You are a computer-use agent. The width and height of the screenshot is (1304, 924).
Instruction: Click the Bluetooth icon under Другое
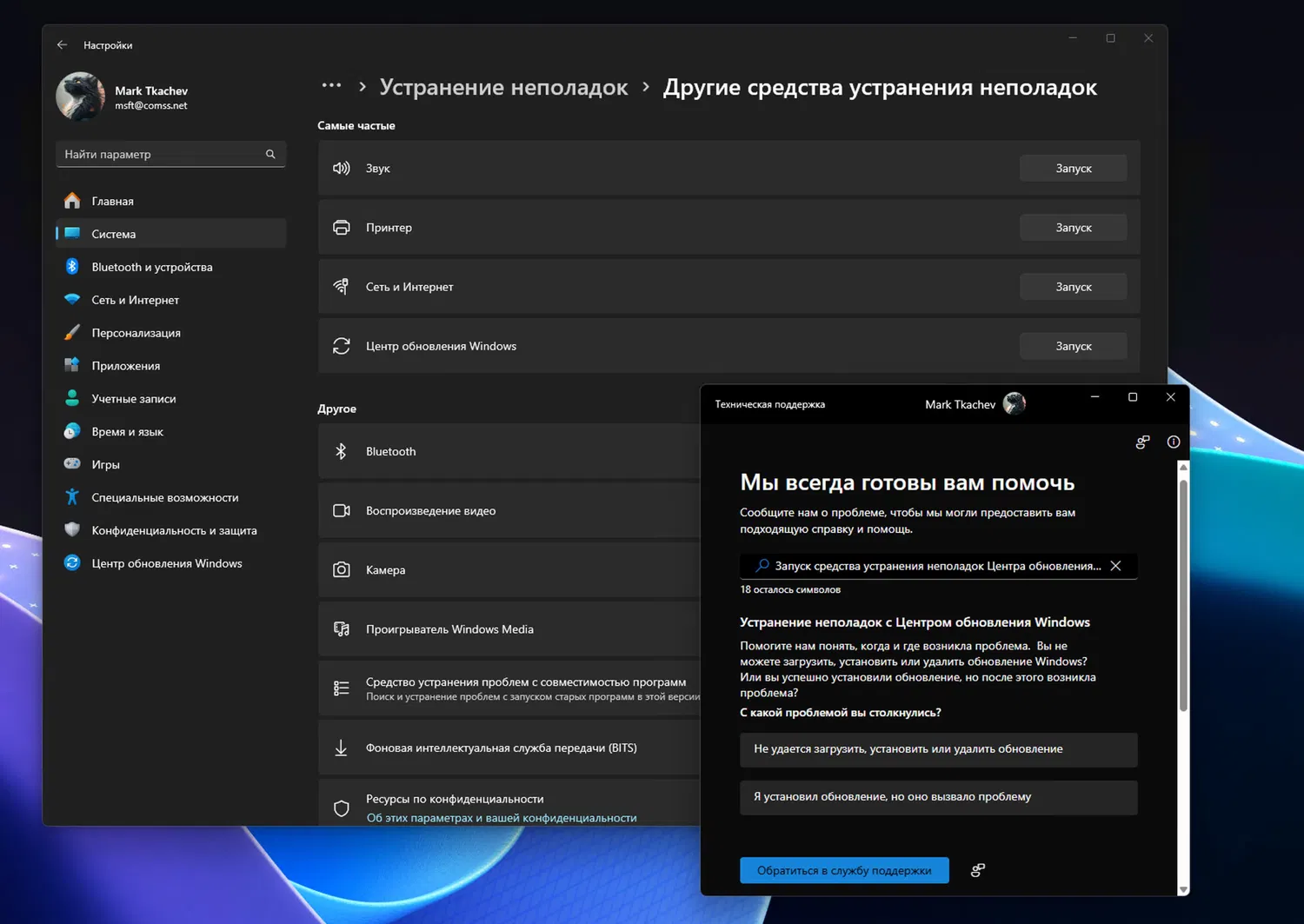[342, 451]
